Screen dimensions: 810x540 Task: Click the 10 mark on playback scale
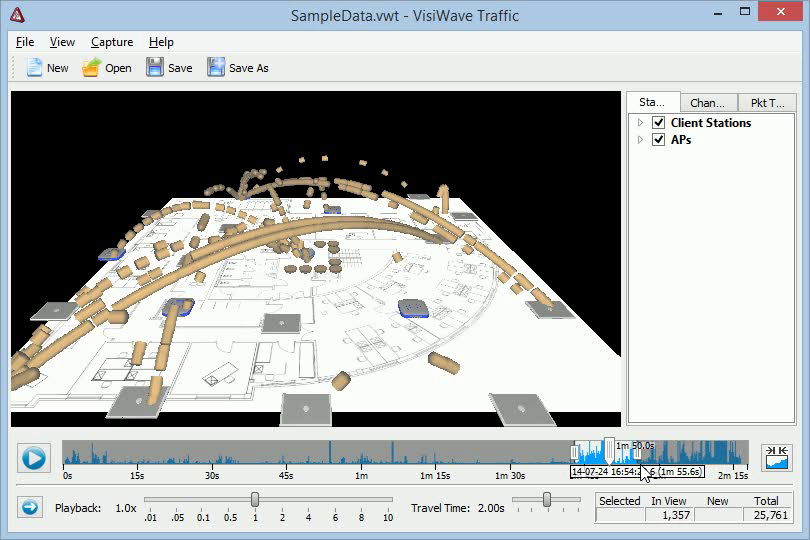tap(388, 517)
